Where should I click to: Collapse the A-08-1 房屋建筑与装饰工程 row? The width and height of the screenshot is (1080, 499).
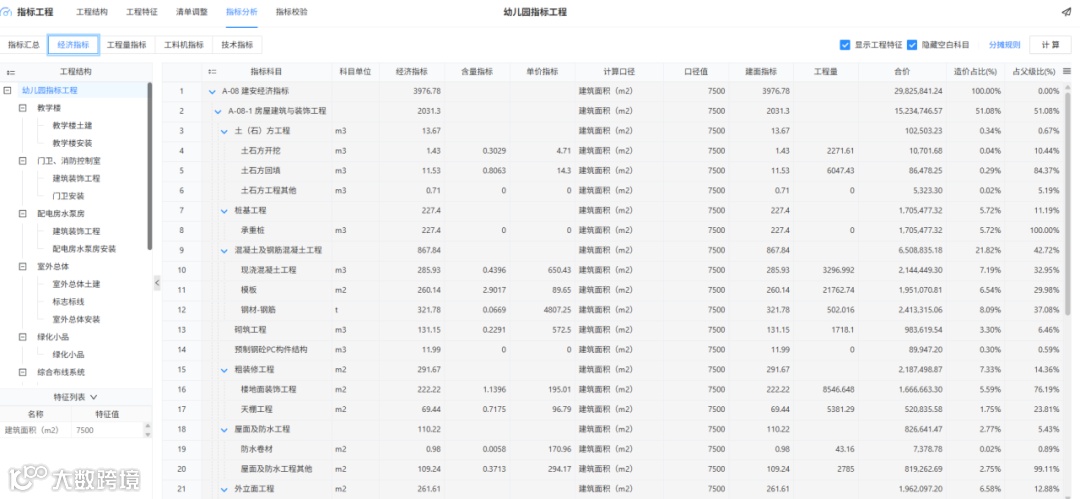pos(218,112)
